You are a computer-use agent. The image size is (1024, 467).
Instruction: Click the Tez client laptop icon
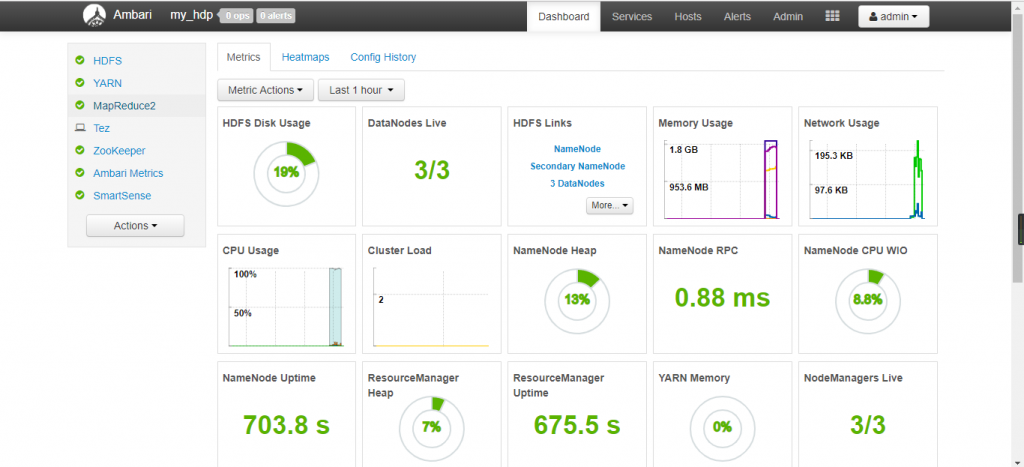(80, 128)
